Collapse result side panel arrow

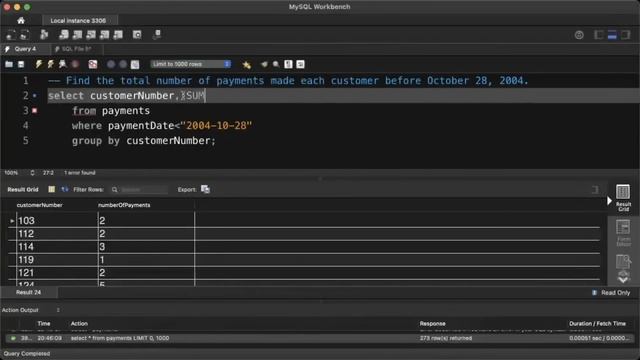(609, 200)
